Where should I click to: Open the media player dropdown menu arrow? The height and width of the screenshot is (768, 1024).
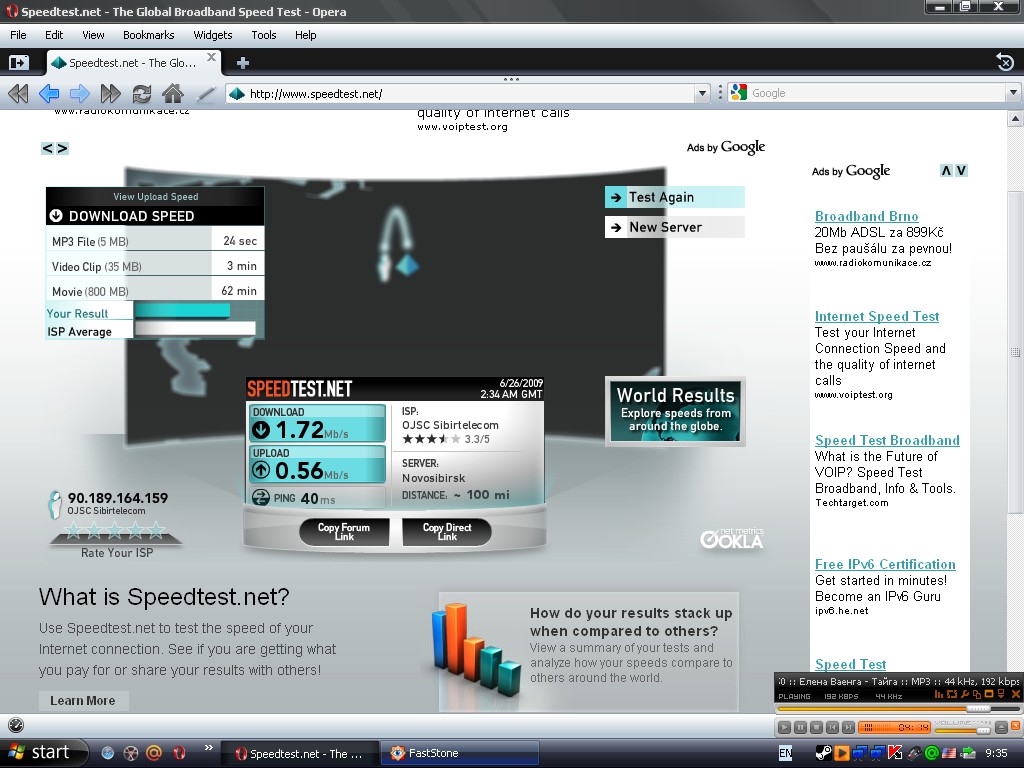coord(1001,694)
